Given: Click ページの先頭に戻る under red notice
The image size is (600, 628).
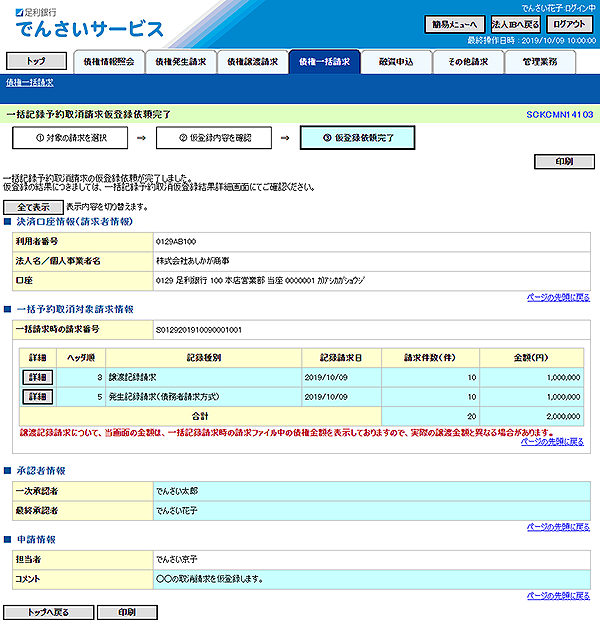Looking at the screenshot, I should [x=552, y=442].
